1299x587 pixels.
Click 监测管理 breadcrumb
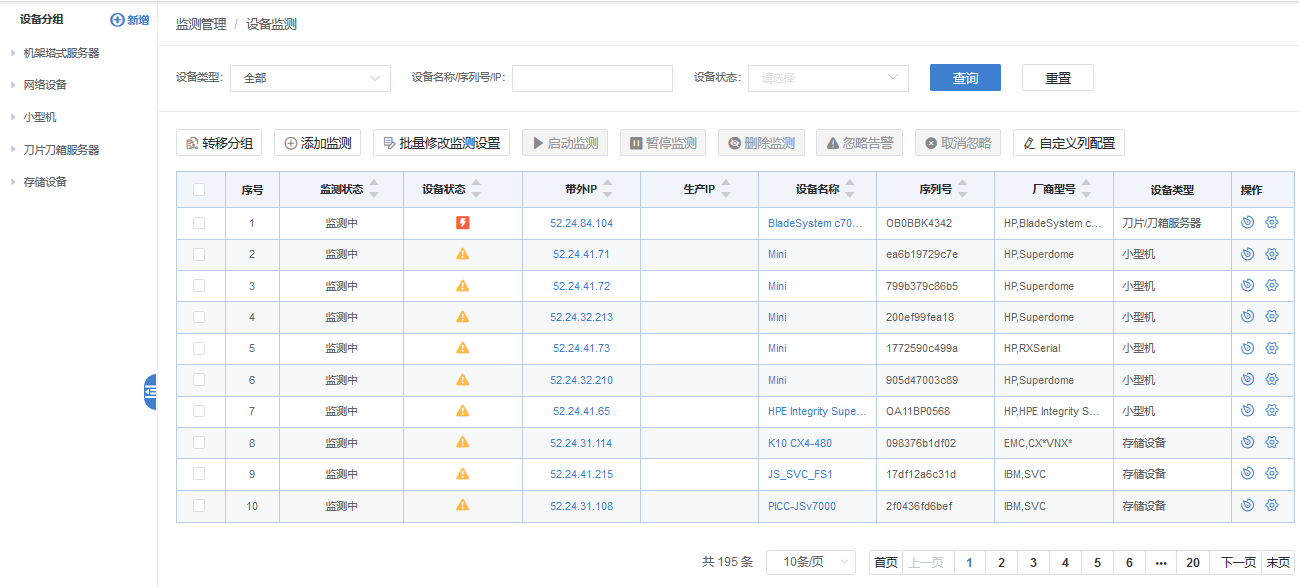point(201,24)
